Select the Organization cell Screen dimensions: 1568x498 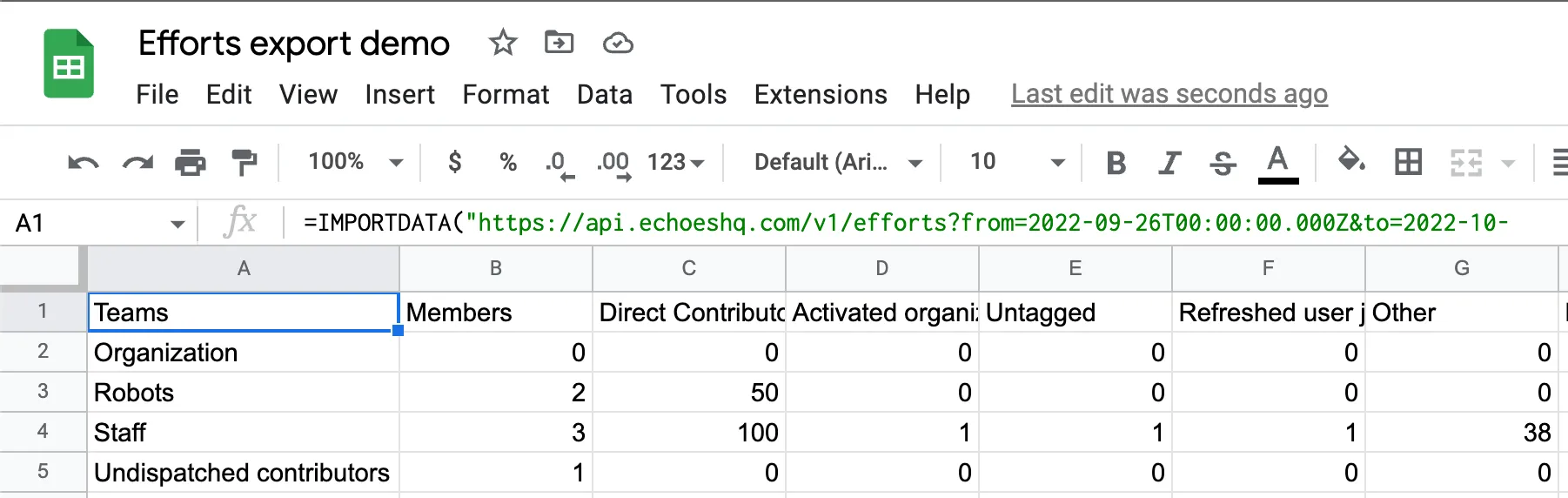[244, 352]
